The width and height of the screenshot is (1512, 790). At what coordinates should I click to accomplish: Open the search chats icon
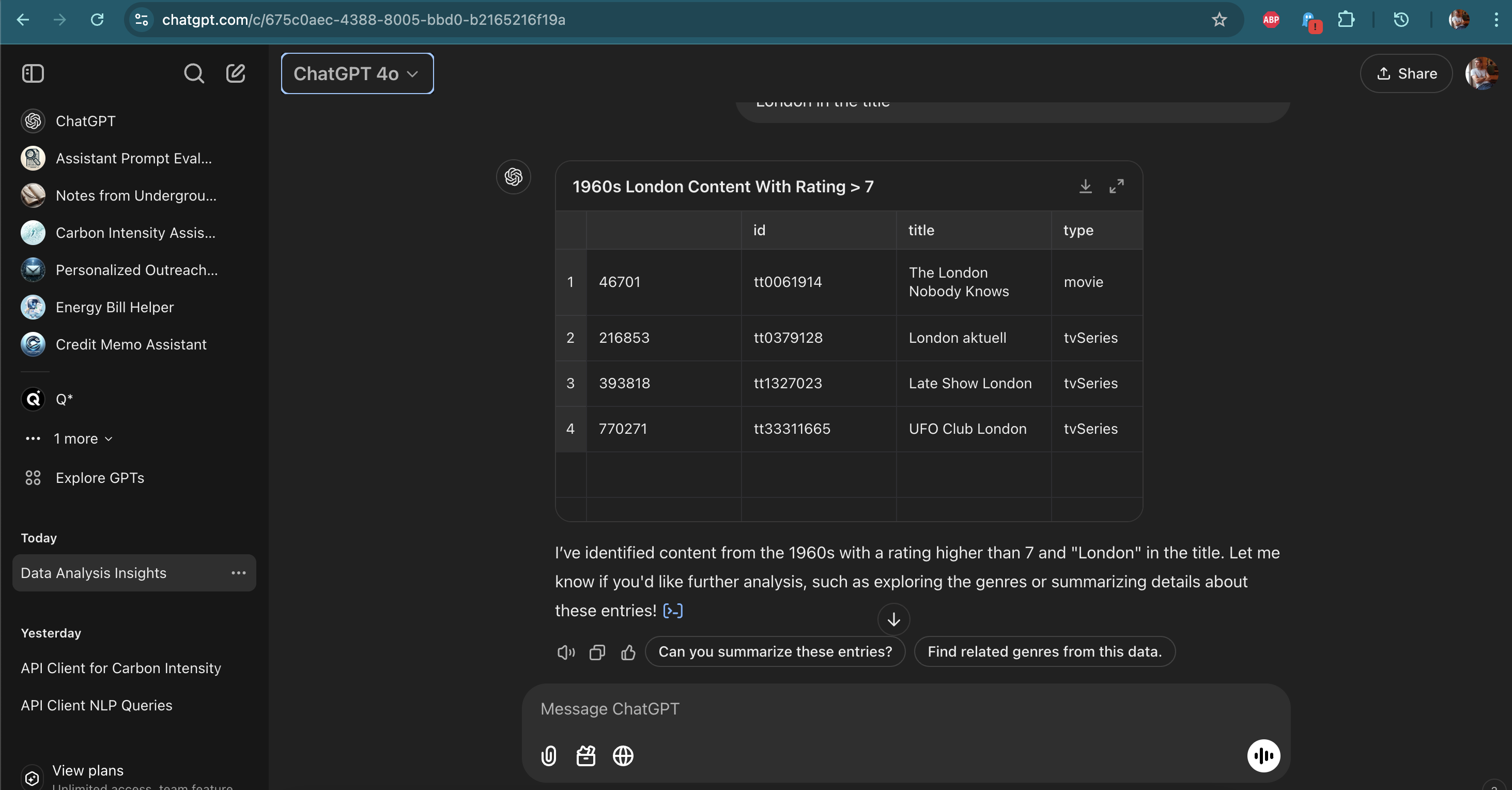194,73
